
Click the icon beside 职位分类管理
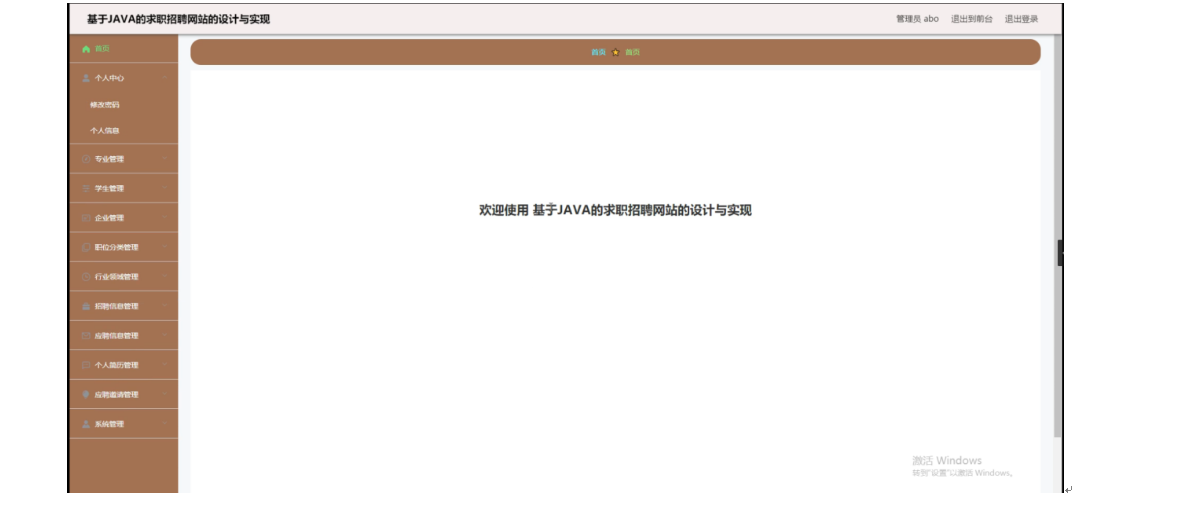pos(86,247)
